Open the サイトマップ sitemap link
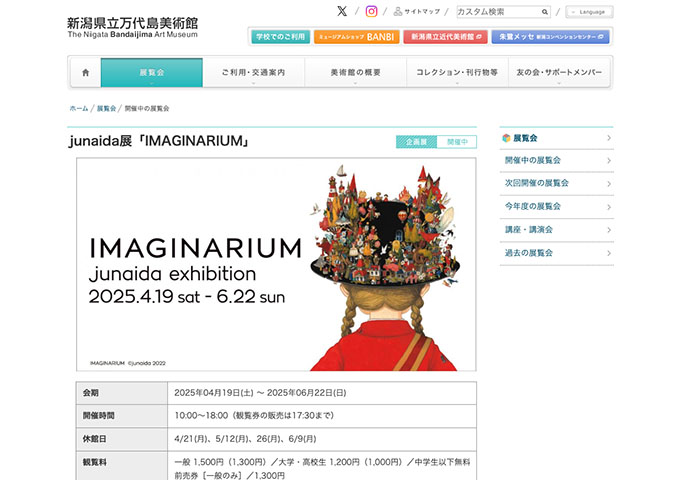Viewport: 680px width, 480px height. tap(417, 12)
